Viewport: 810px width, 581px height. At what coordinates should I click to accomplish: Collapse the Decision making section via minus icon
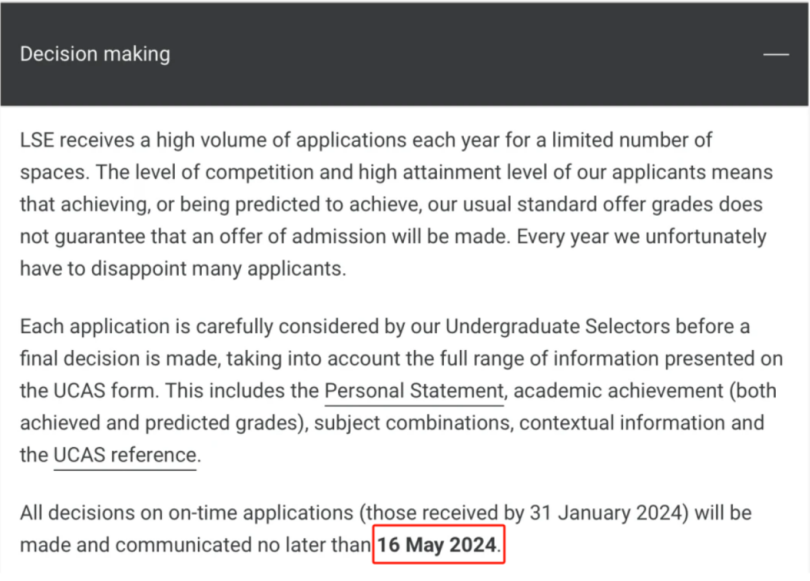point(776,54)
